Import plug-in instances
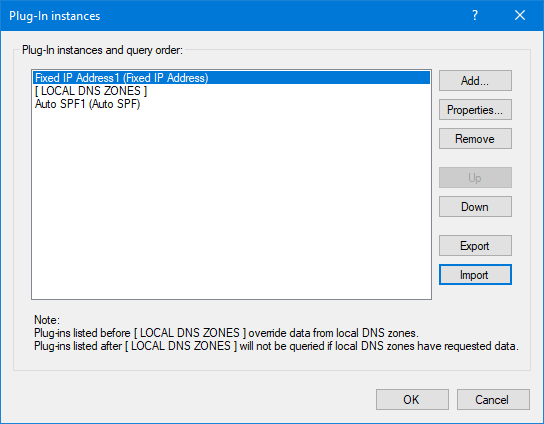Viewport: 544px width, 424px height. [475, 275]
